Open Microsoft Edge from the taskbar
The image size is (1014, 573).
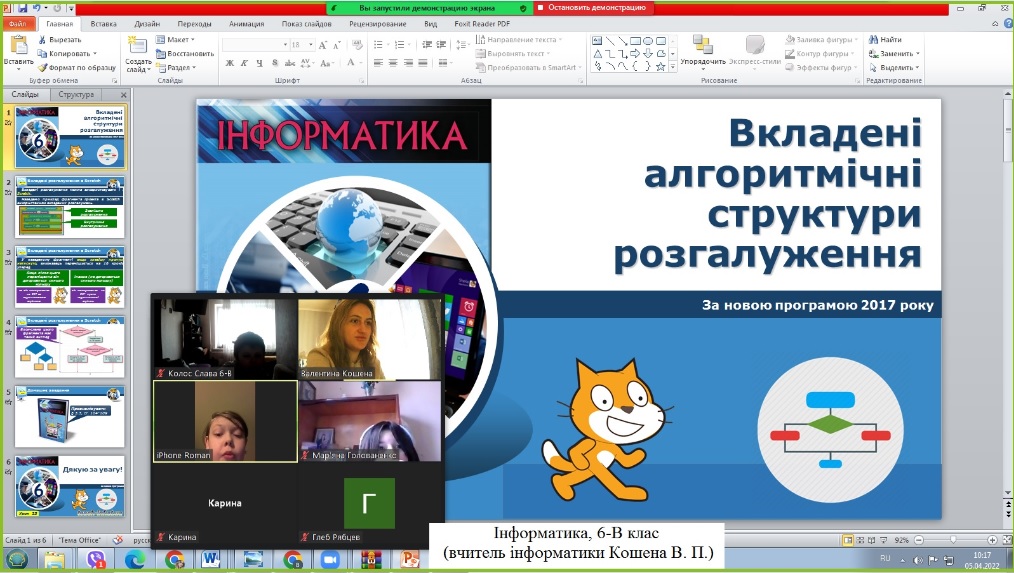point(136,560)
